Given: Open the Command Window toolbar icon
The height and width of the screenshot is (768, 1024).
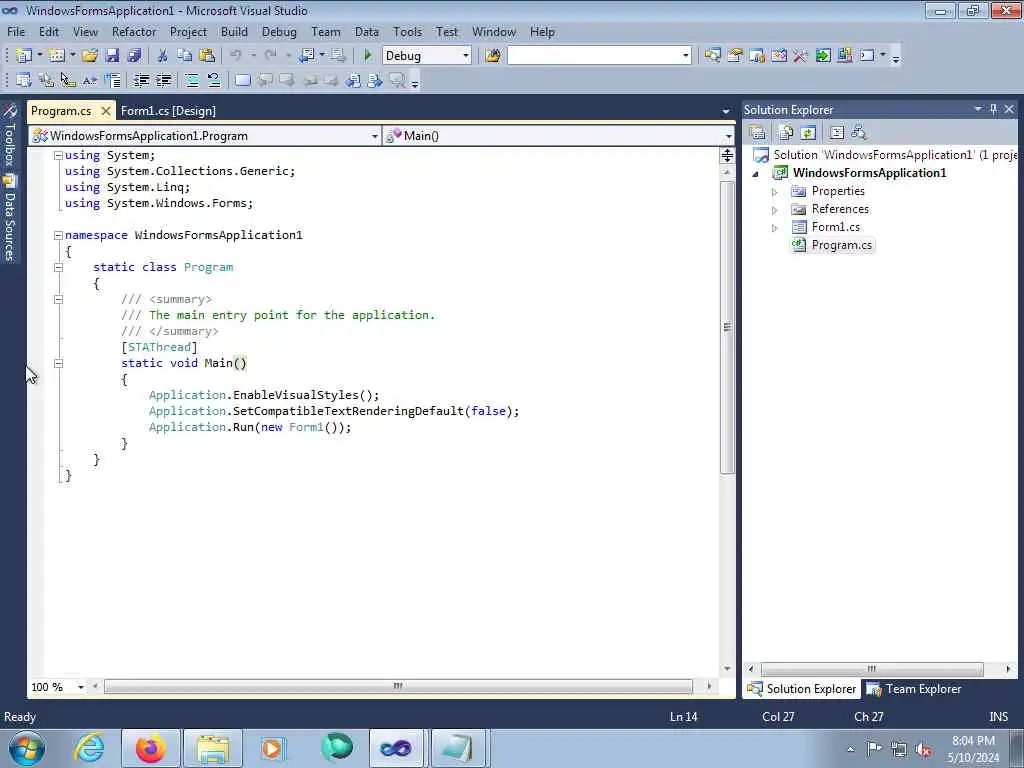Looking at the screenshot, I should pyautogui.click(x=867, y=56).
